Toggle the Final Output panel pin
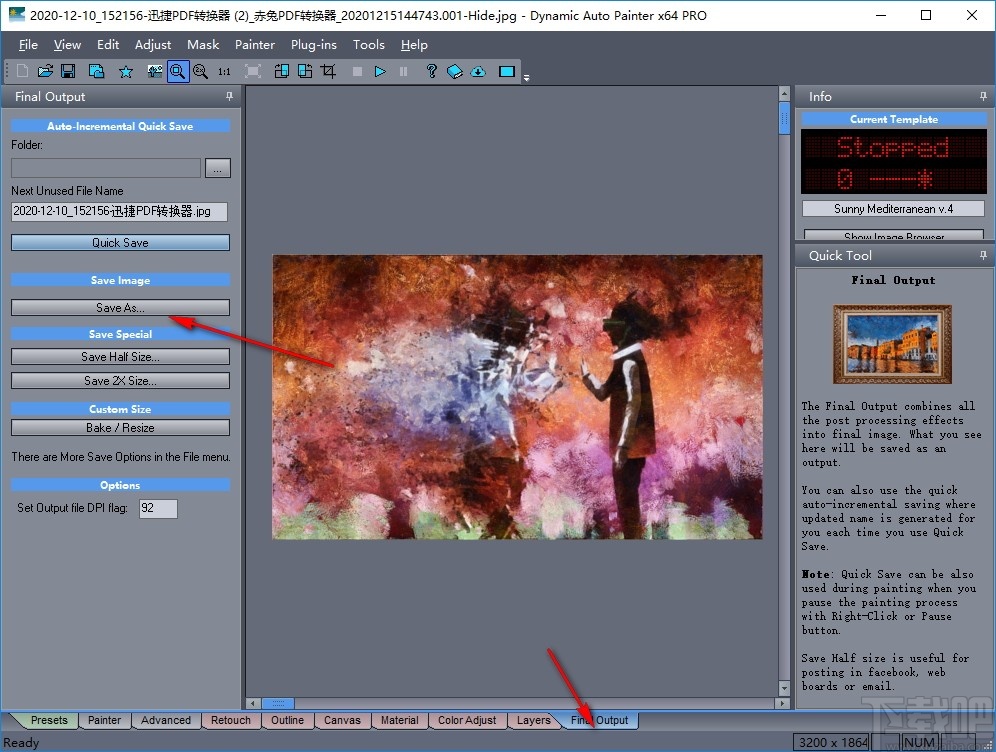 (229, 96)
